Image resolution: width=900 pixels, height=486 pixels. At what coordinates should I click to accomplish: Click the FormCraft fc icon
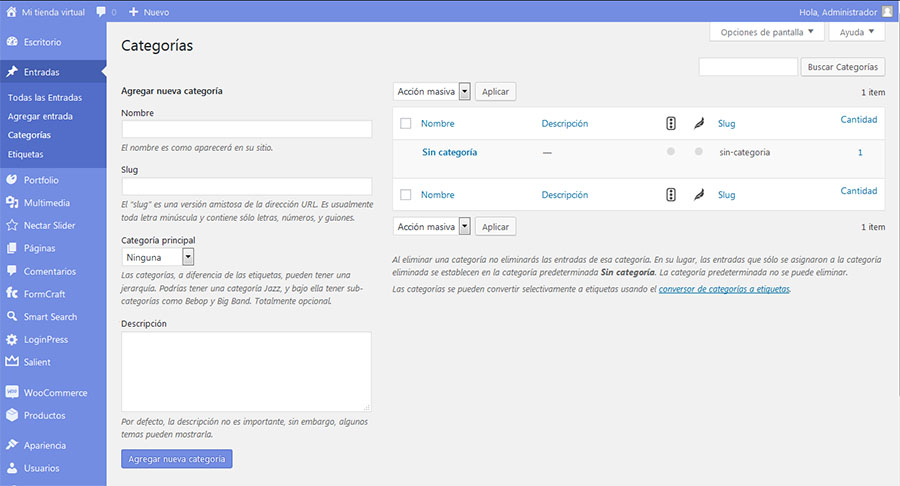click(12, 293)
